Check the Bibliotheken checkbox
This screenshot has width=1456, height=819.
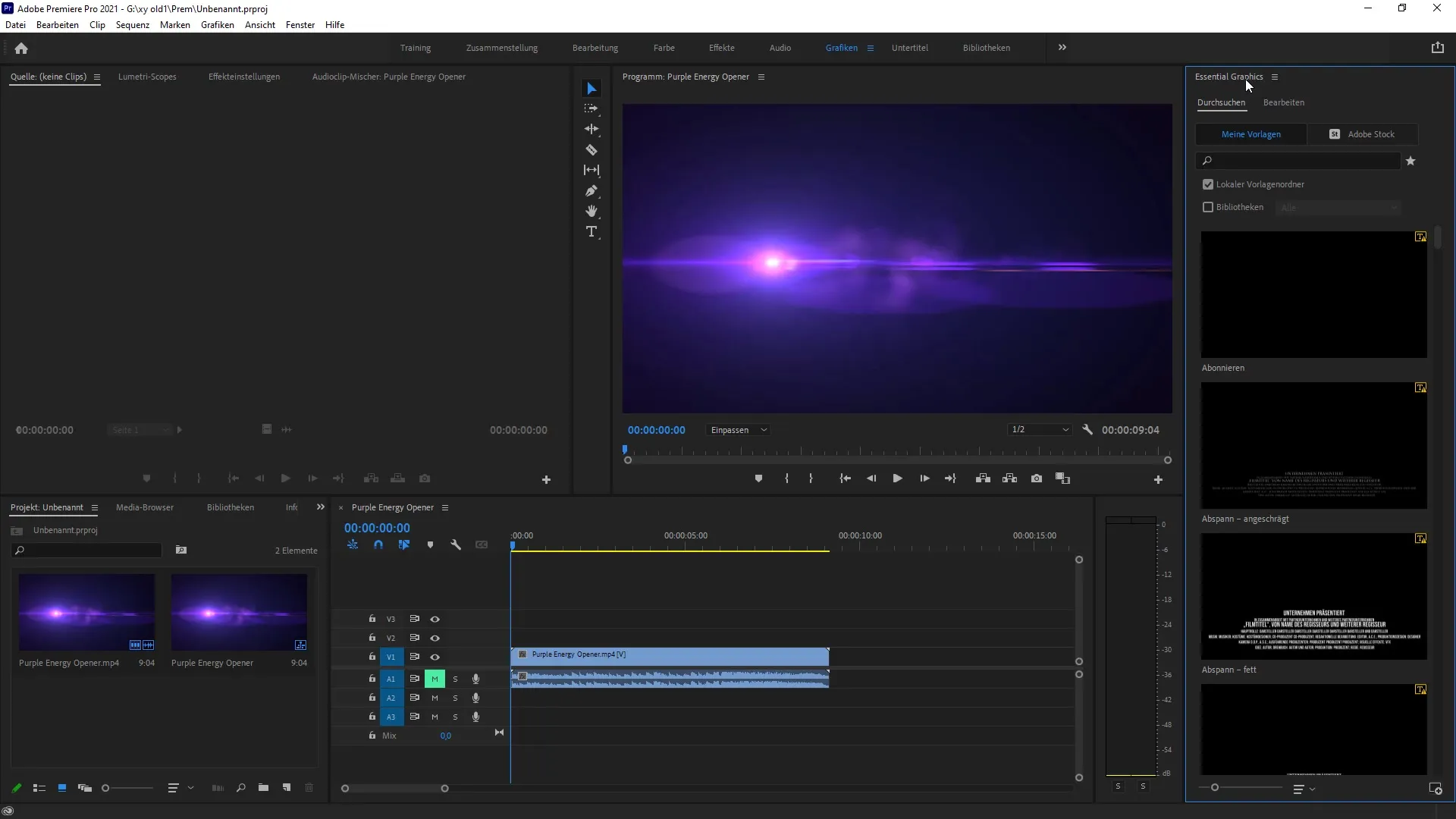[1208, 208]
